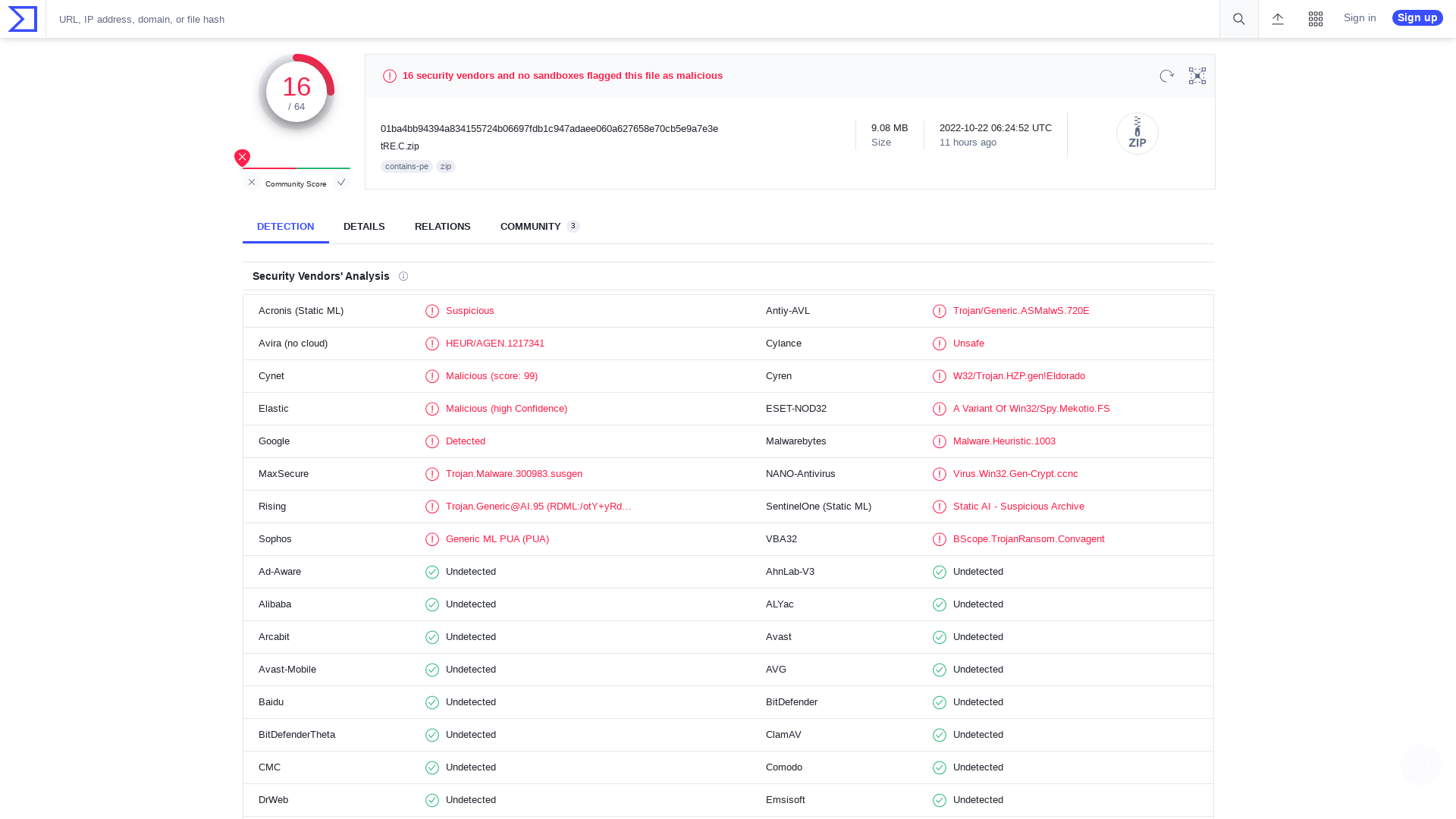
Task: Open the apps grid icon
Action: pyautogui.click(x=1316, y=19)
